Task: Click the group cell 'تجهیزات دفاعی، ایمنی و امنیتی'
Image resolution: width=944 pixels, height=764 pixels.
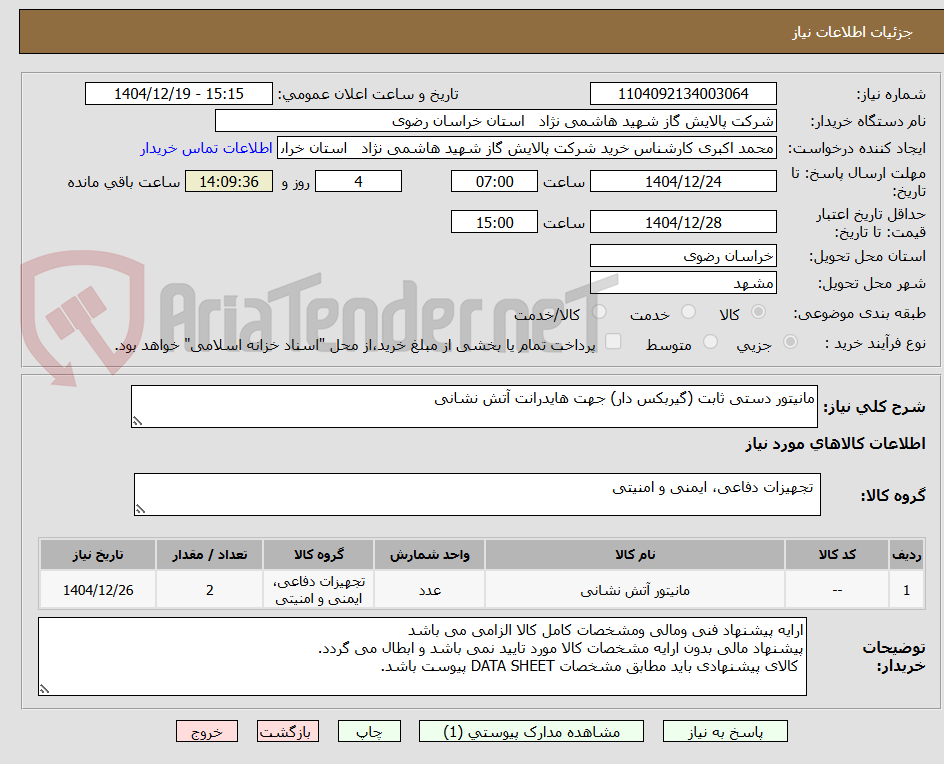Action: coord(318,590)
